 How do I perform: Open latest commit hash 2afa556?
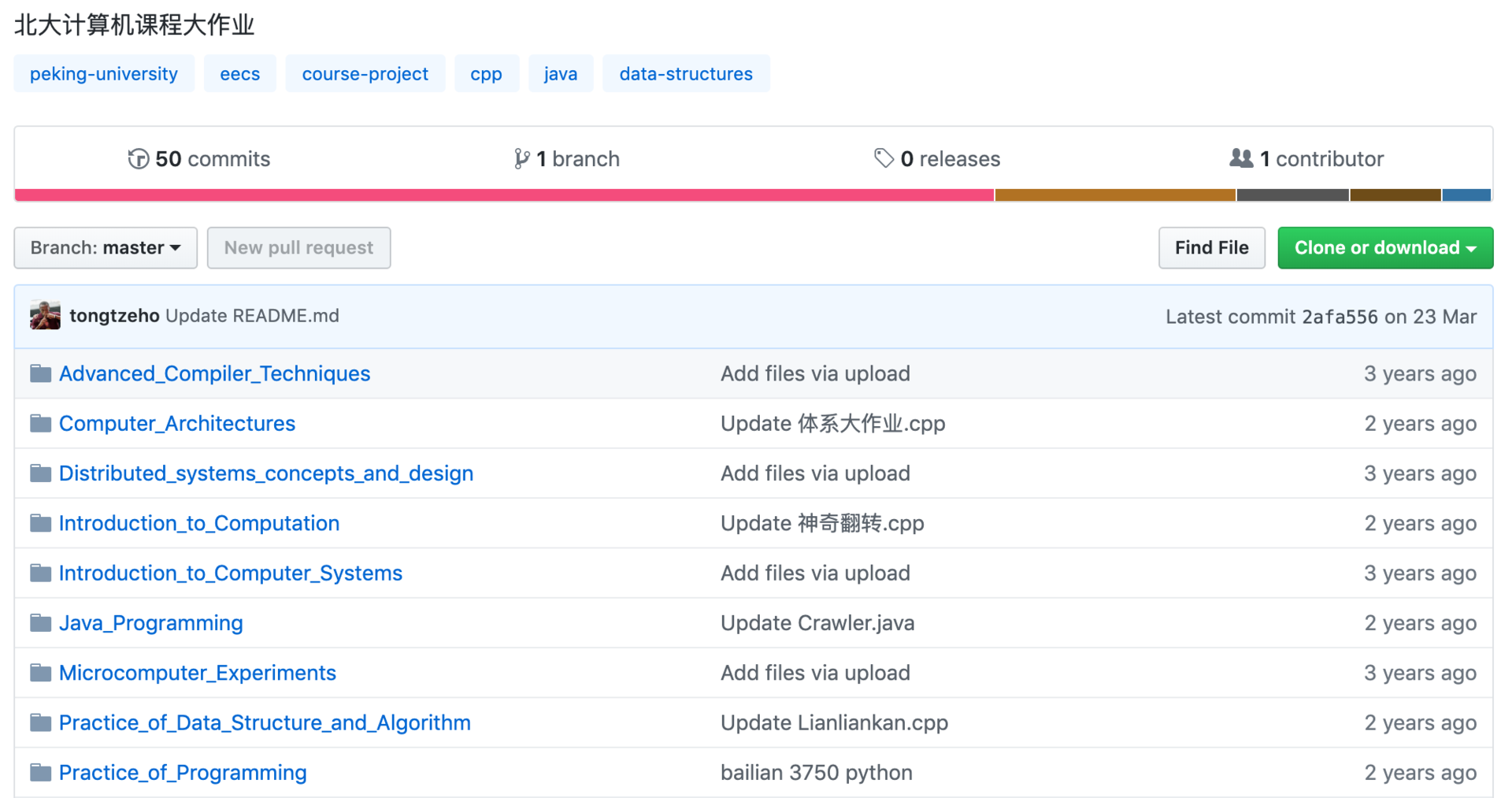pyautogui.click(x=1340, y=317)
